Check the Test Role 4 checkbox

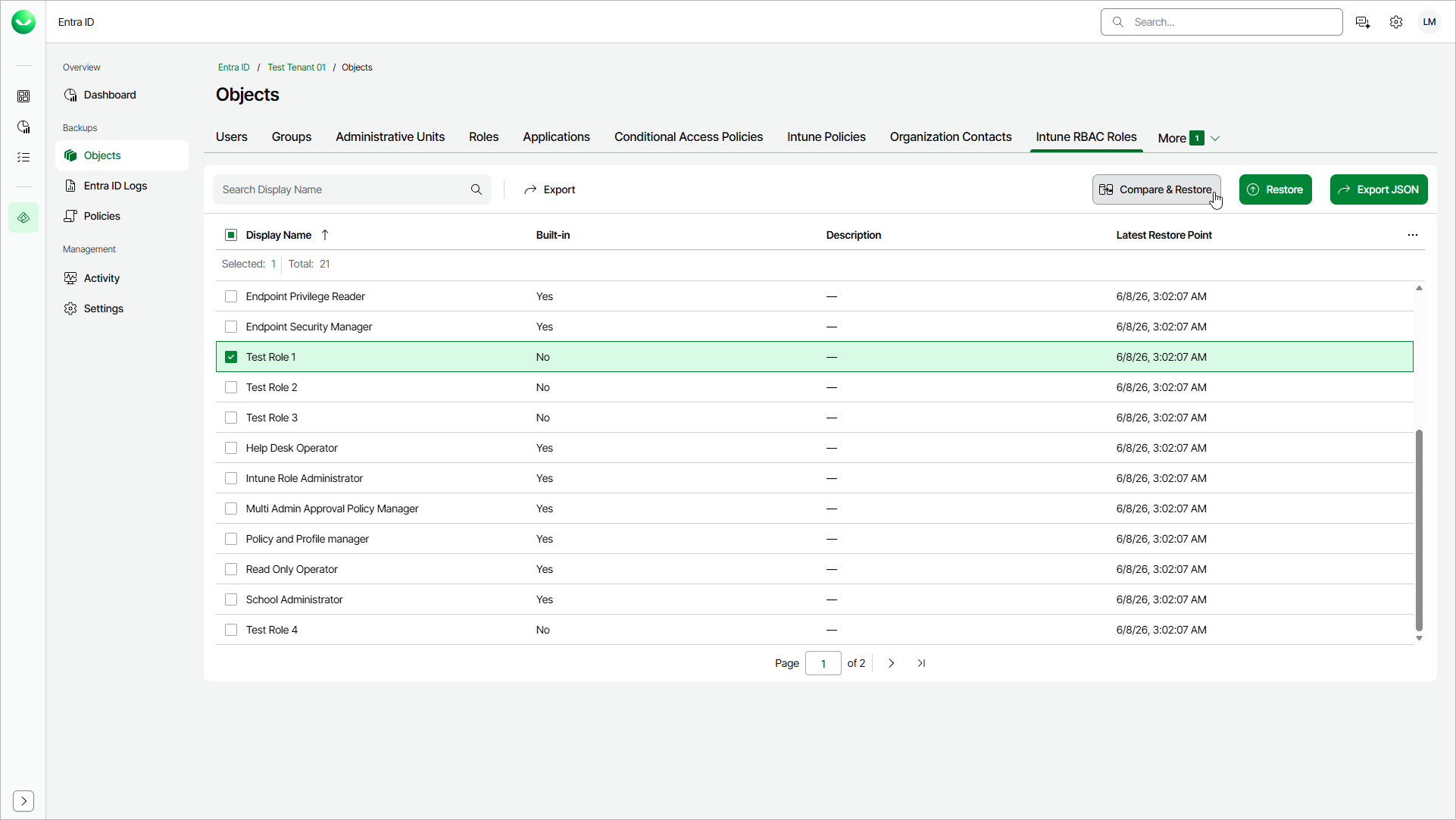point(231,630)
